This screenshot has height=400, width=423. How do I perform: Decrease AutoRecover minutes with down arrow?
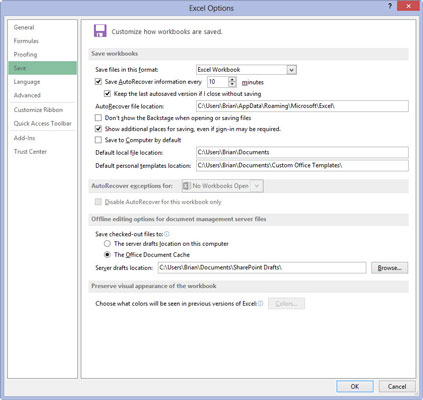pyautogui.click(x=232, y=84)
